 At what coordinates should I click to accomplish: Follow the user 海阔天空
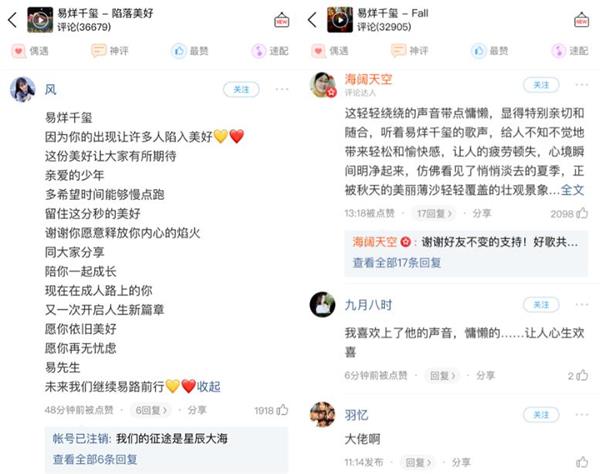pos(541,85)
